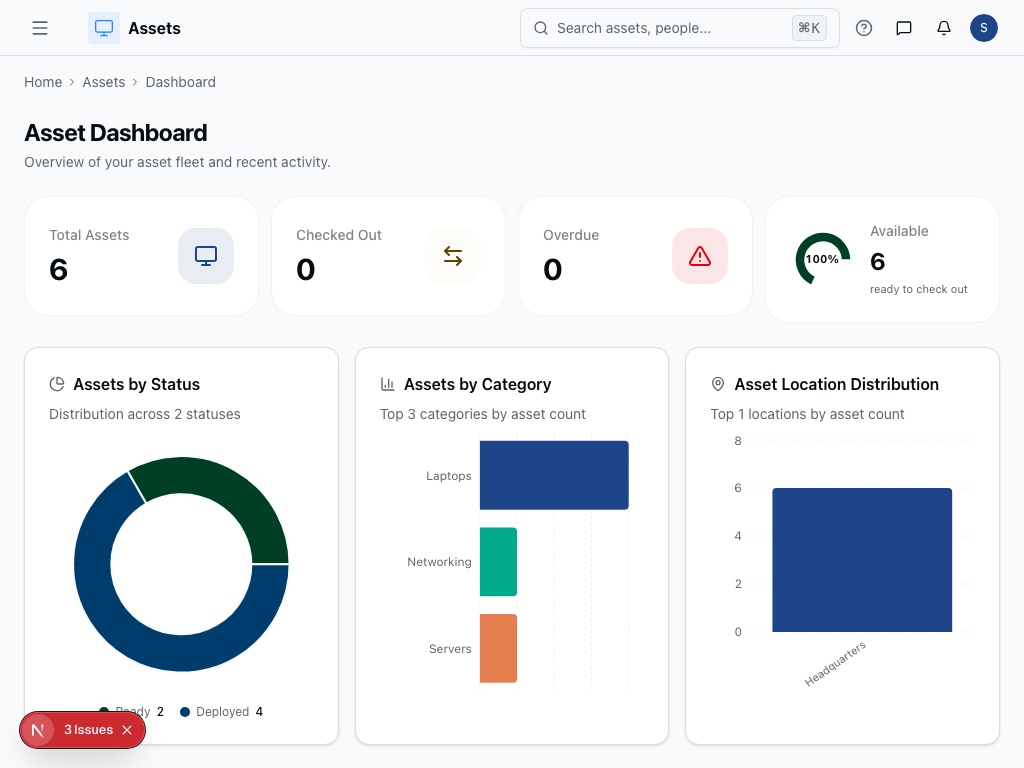Viewport: 1024px width, 768px height.
Task: Click the green Networking bar
Action: [498, 562]
